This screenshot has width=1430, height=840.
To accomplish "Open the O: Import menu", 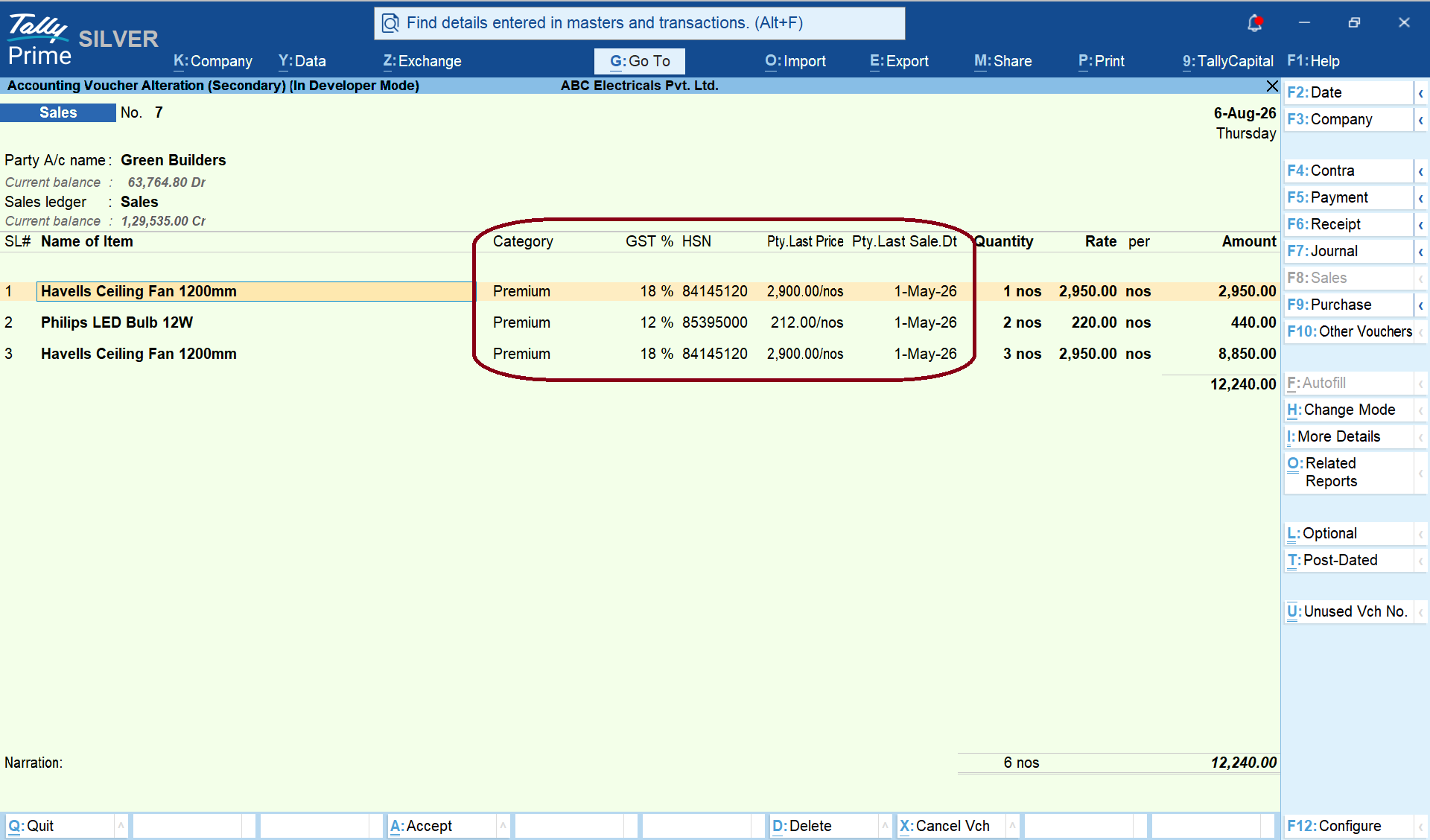I will 795,61.
